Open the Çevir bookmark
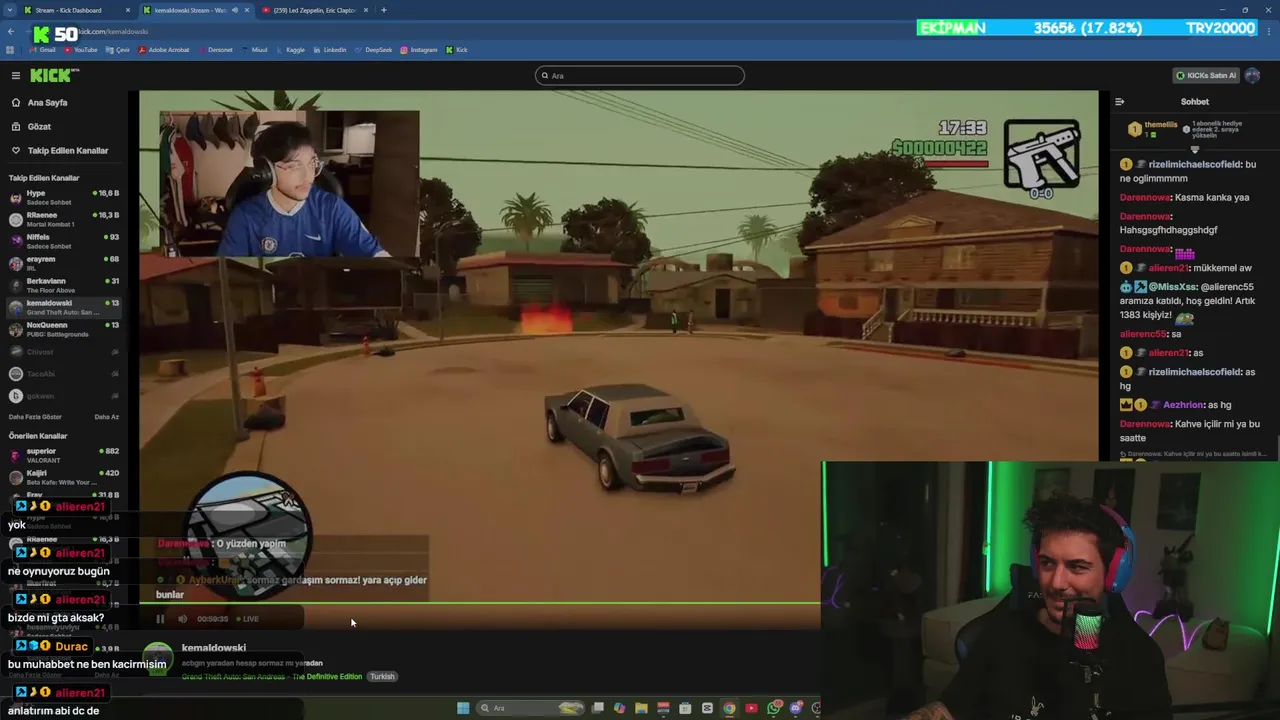The width and height of the screenshot is (1280, 720). (x=118, y=50)
